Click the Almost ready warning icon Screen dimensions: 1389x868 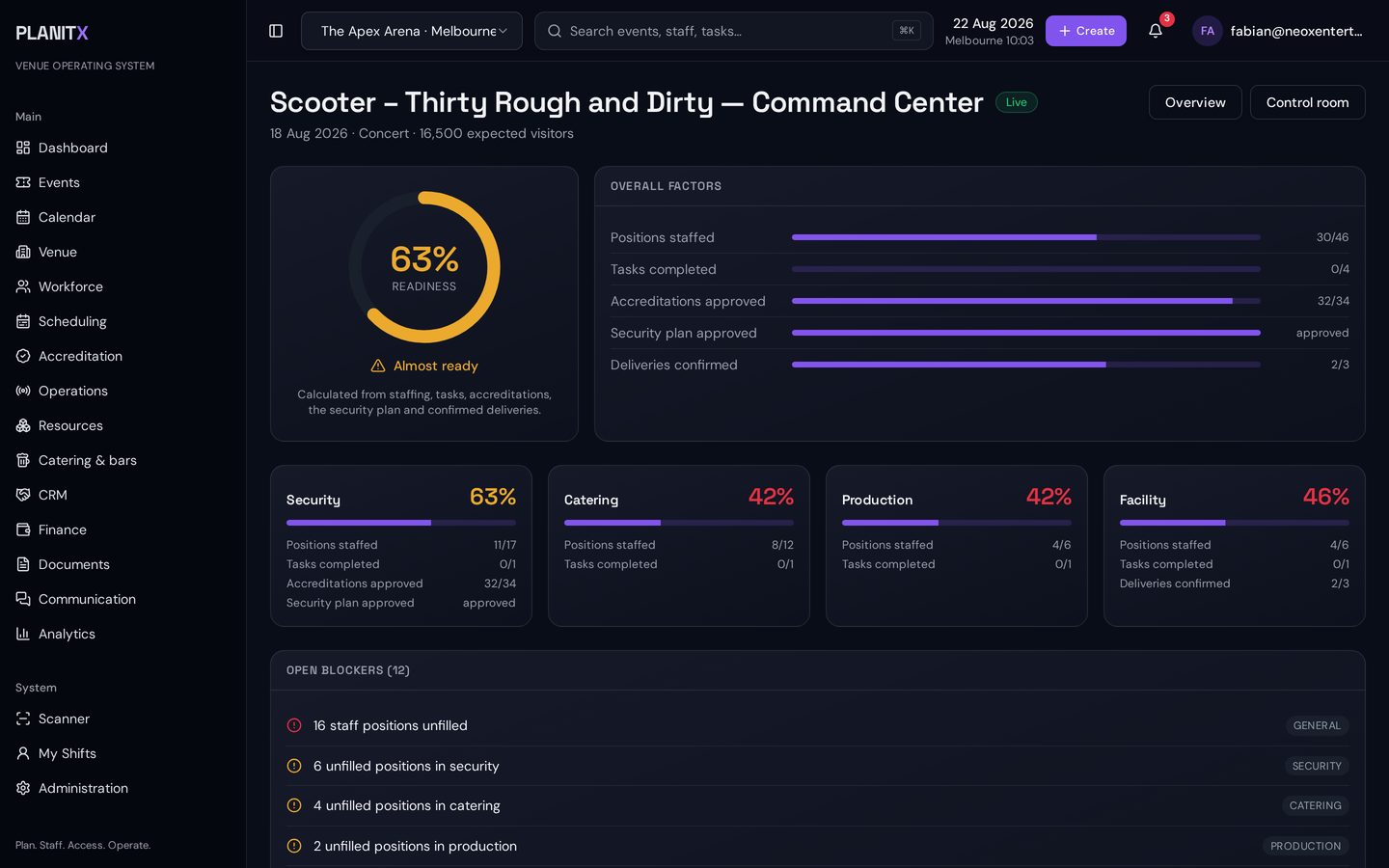click(x=378, y=366)
